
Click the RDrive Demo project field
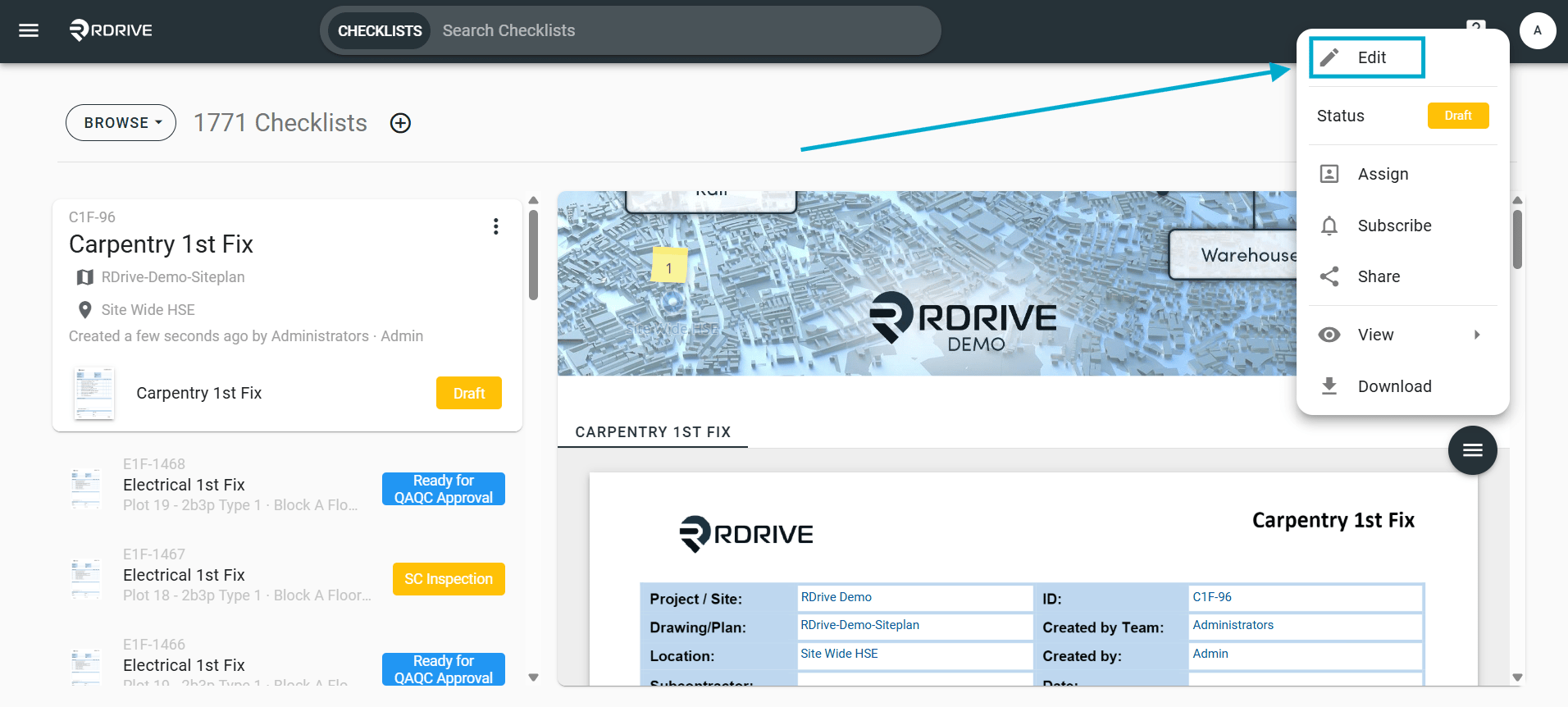tap(914, 598)
